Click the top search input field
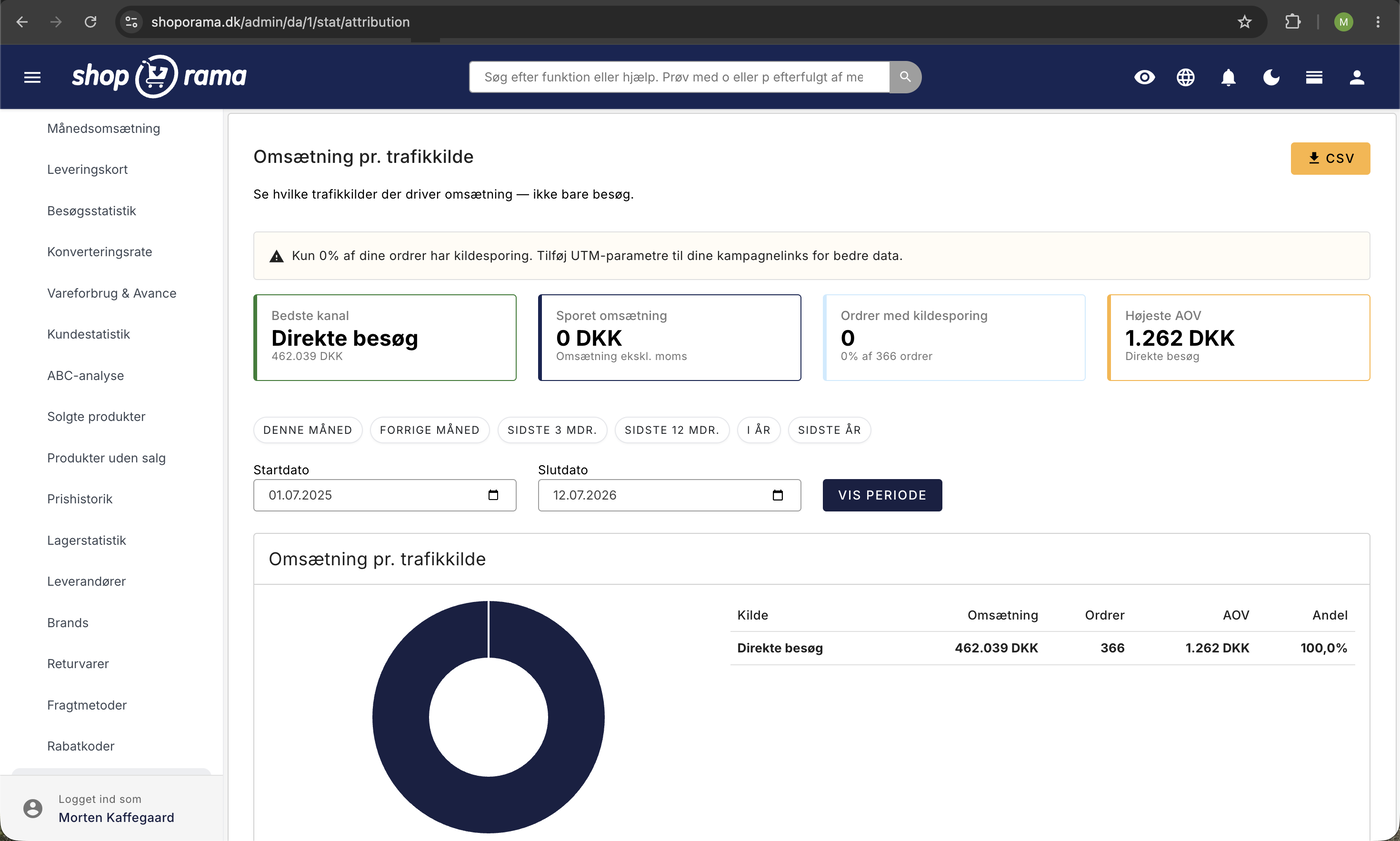This screenshot has height=841, width=1400. (x=679, y=77)
